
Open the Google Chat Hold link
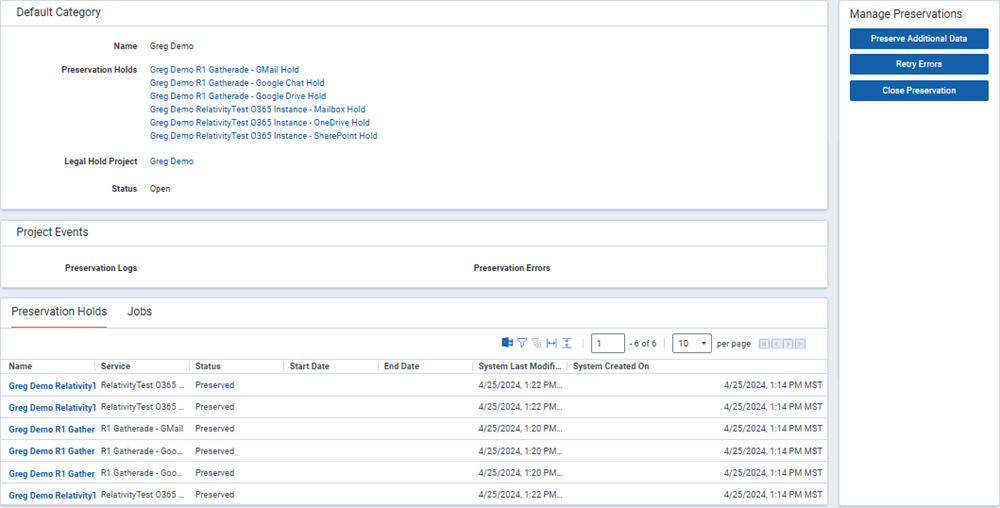tap(237, 83)
